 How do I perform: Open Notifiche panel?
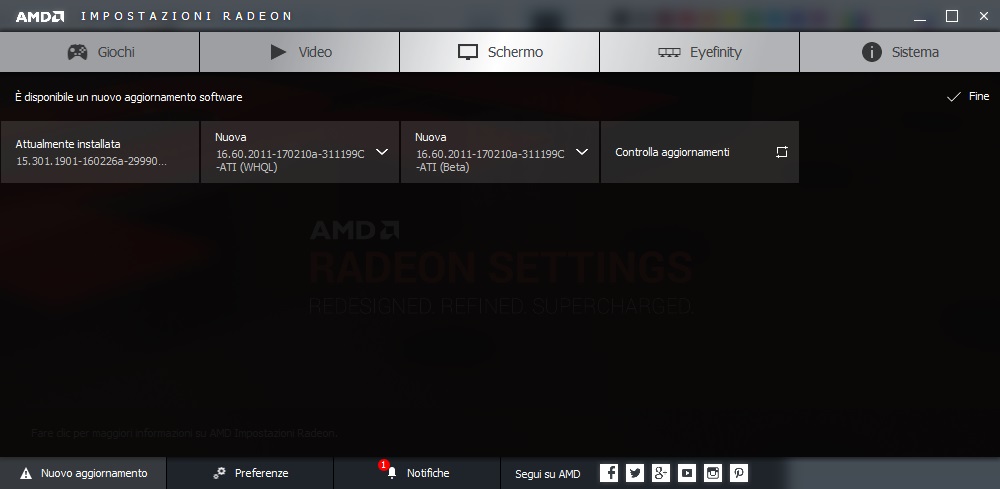coord(417,473)
